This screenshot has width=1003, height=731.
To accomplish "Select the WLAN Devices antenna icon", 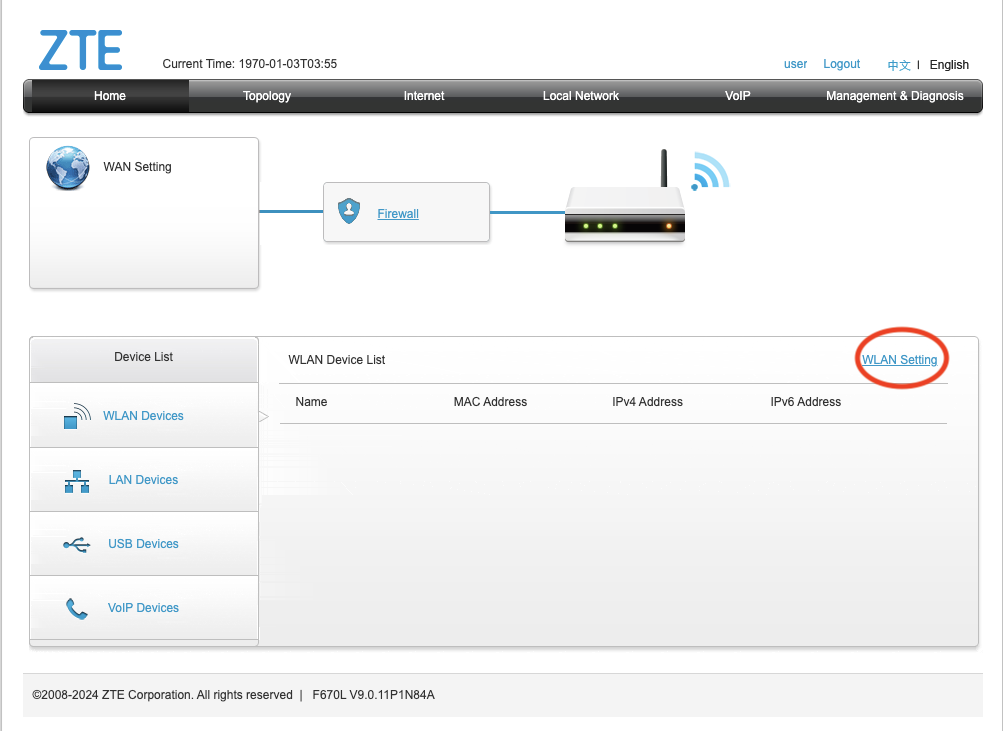I will coord(74,415).
